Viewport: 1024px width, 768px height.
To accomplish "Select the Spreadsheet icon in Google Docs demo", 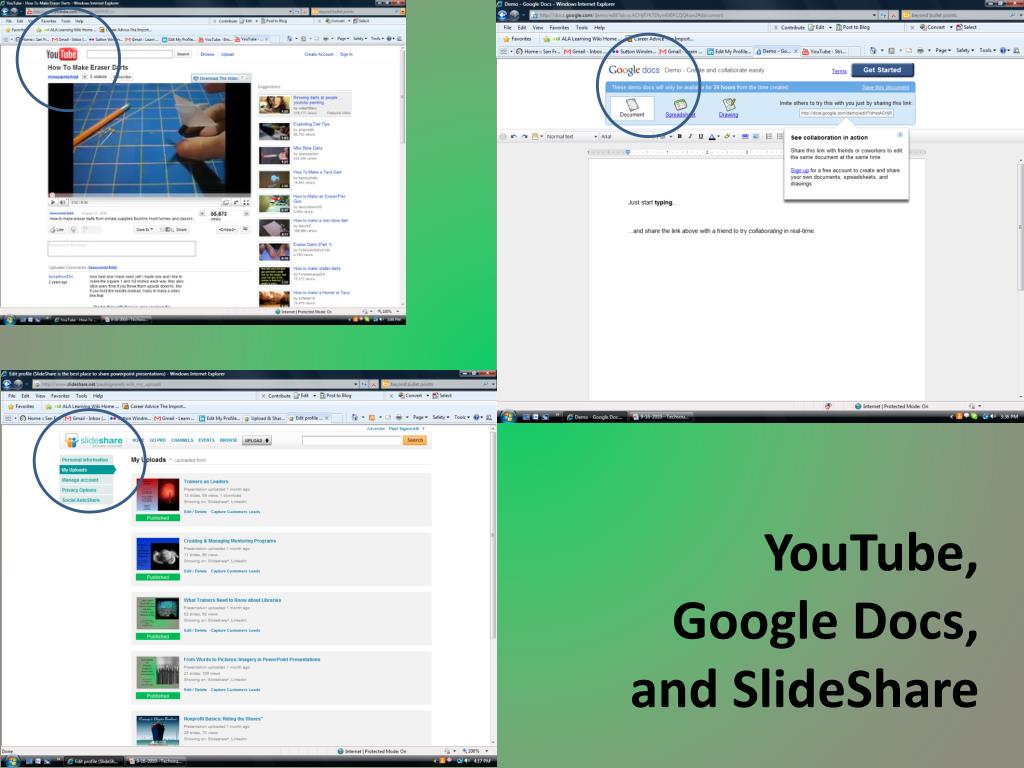I will (x=680, y=108).
